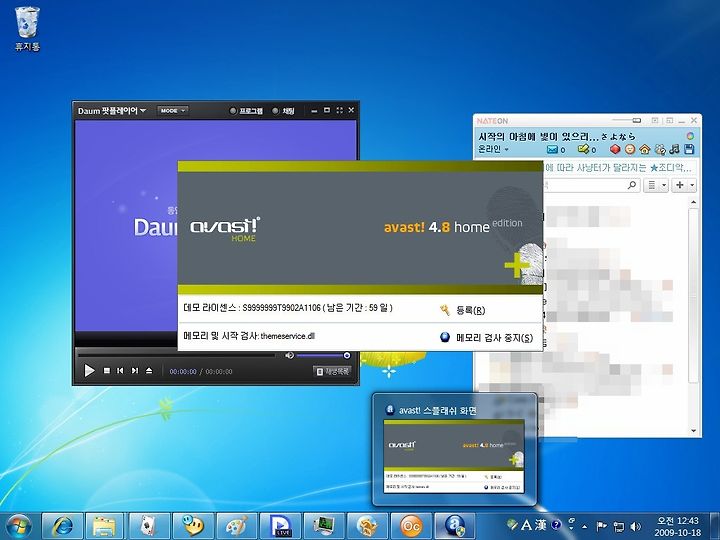This screenshot has height=540, width=720.
Task: Open the Recycle Bin desktop icon
Action: click(x=27, y=28)
